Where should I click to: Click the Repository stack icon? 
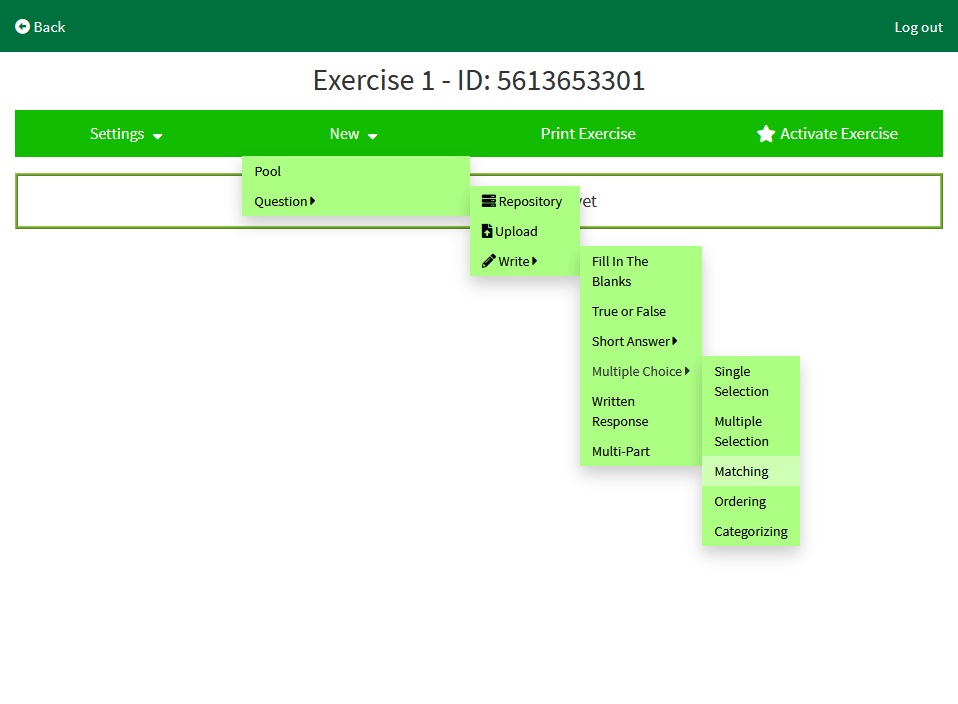[488, 201]
